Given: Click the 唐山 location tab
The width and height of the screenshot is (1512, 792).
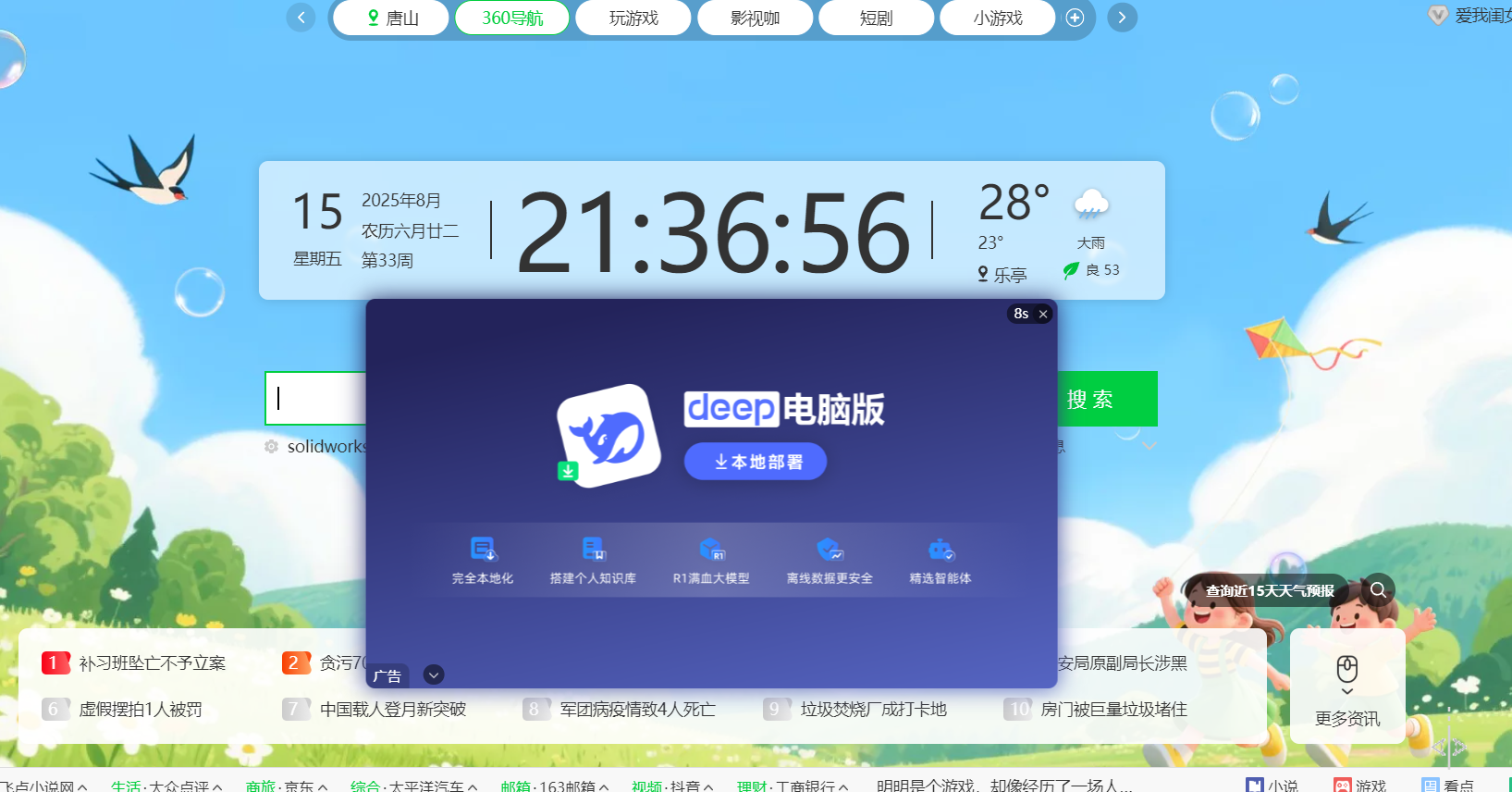Looking at the screenshot, I should coord(391,18).
